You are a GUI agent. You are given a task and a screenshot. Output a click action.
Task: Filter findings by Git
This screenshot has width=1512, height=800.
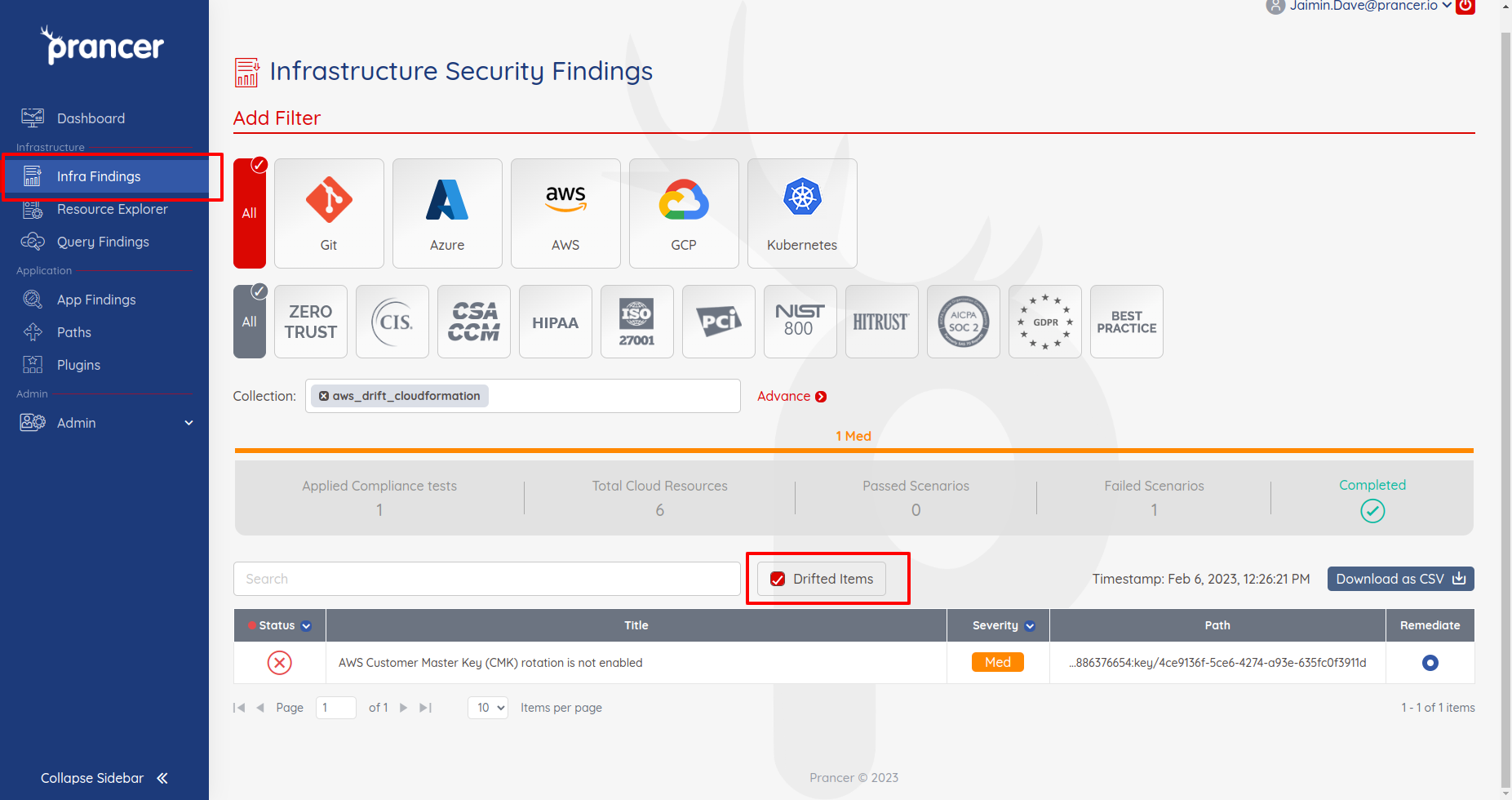tap(329, 213)
